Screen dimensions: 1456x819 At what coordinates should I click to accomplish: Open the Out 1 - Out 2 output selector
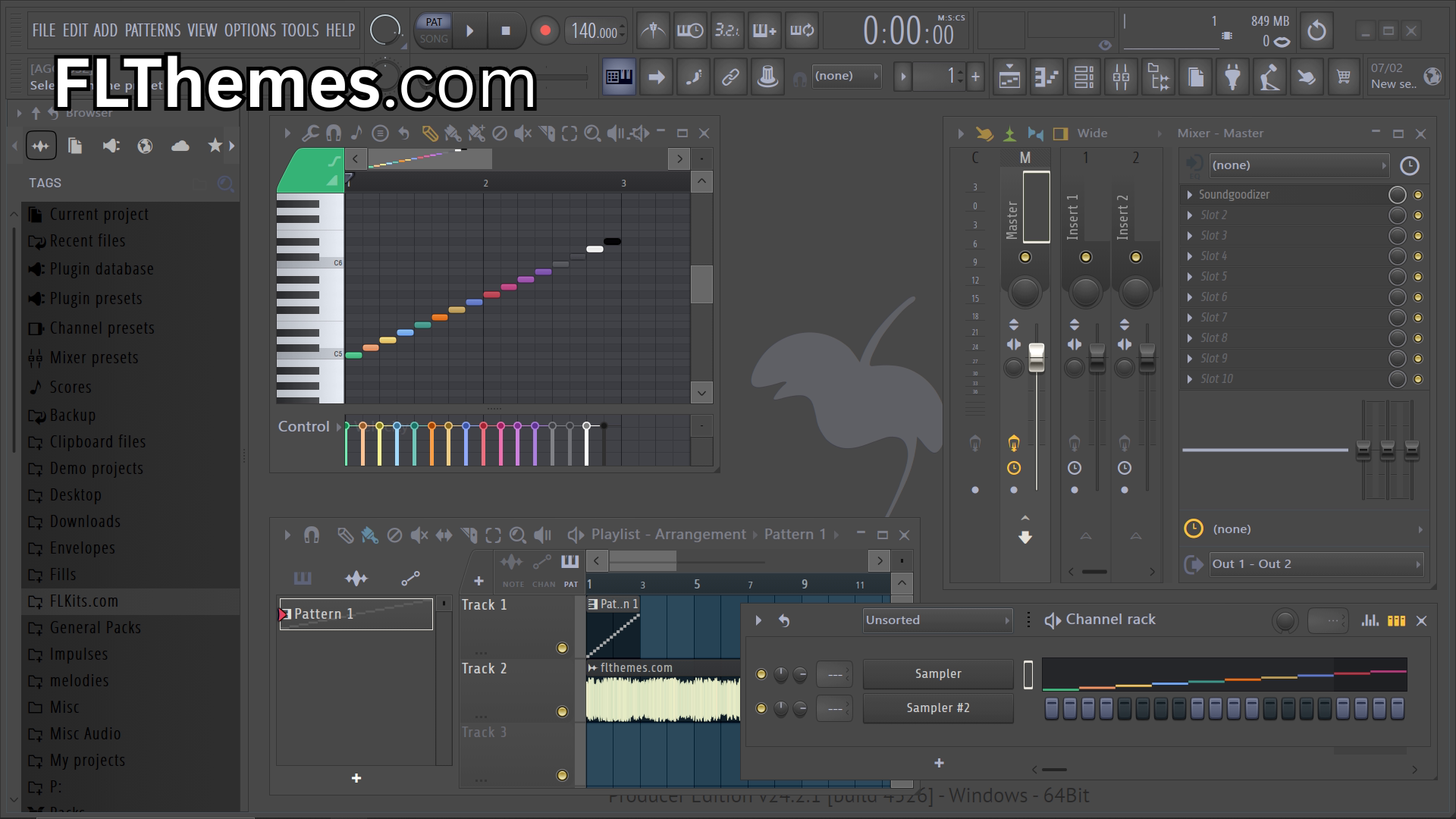[1316, 564]
